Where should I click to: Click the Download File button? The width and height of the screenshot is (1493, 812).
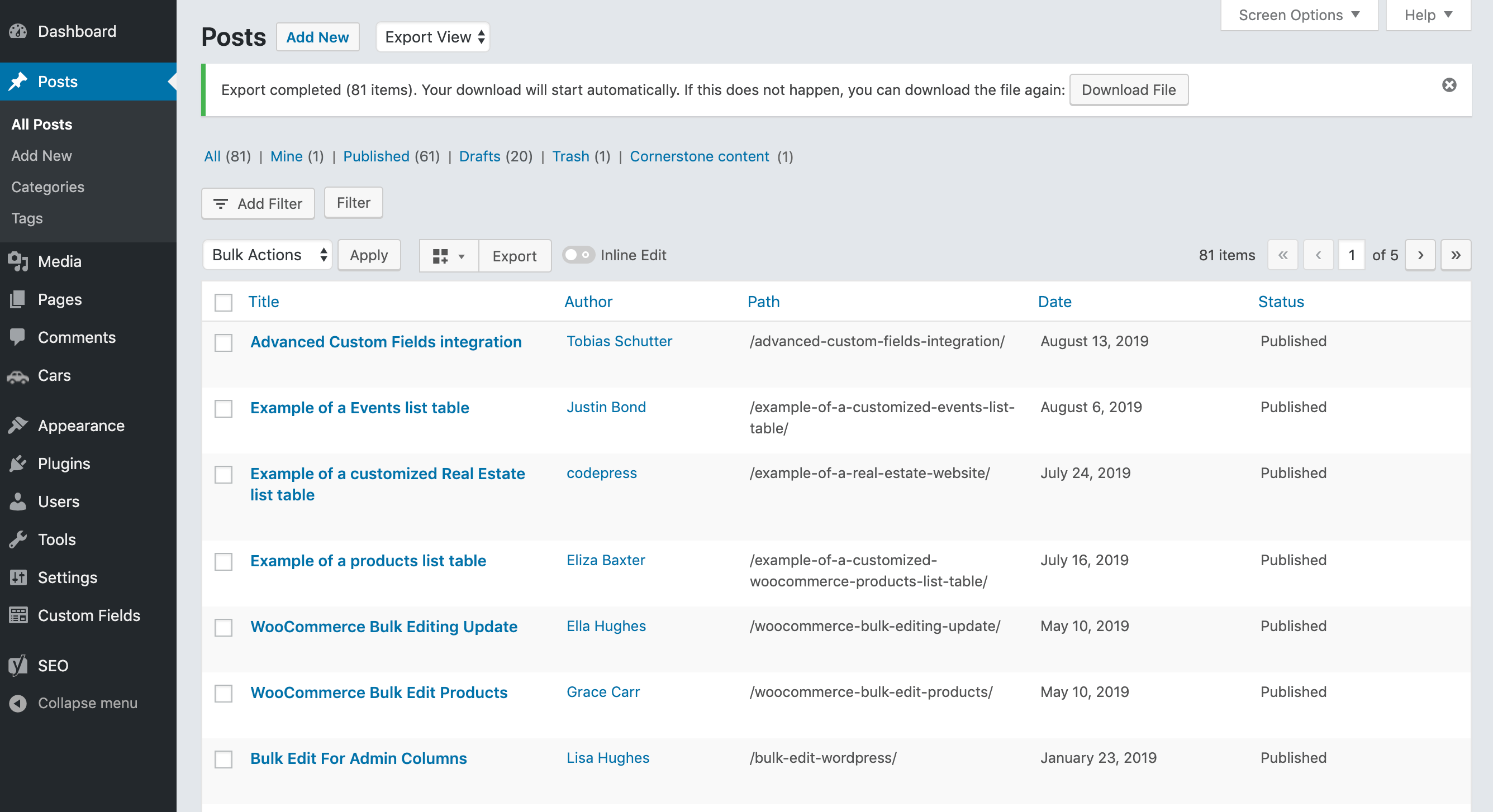[x=1129, y=90]
